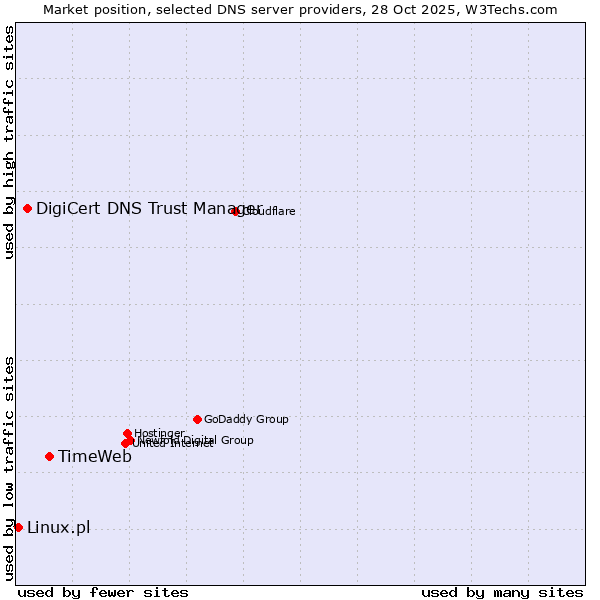Click the Hostinger red data point
The image size is (600, 600).
click(127, 433)
